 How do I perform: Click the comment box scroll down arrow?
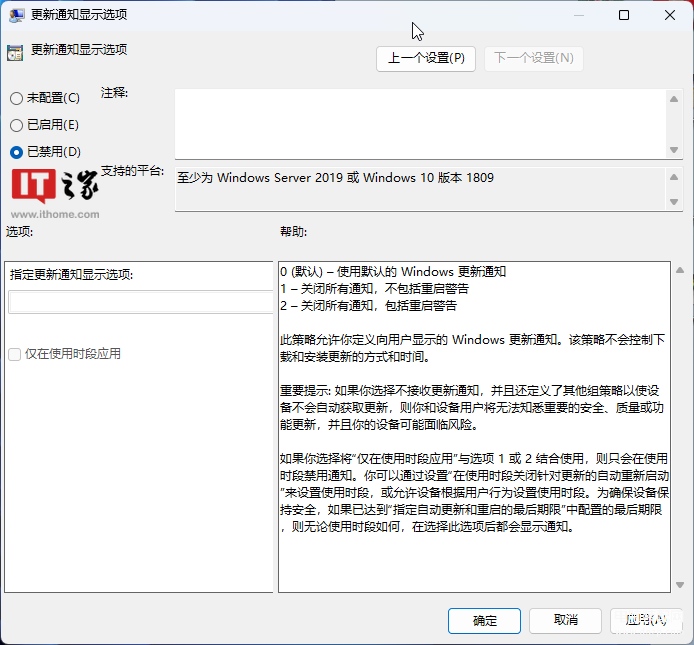pos(674,150)
